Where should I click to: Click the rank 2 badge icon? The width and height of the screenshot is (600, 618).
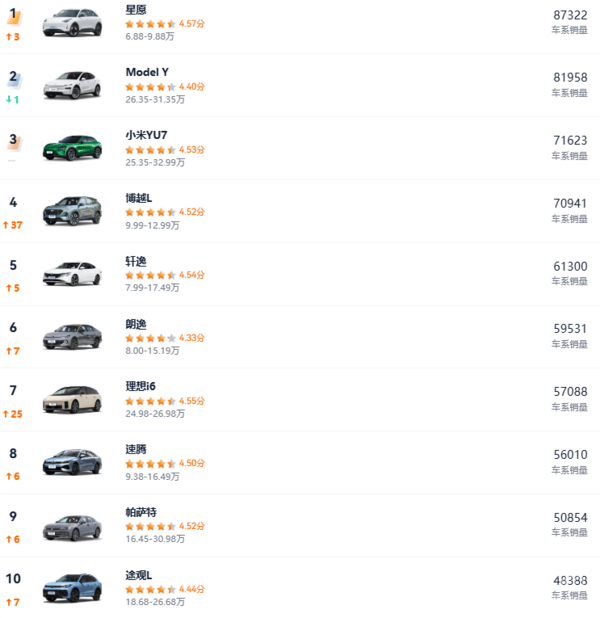[14, 77]
